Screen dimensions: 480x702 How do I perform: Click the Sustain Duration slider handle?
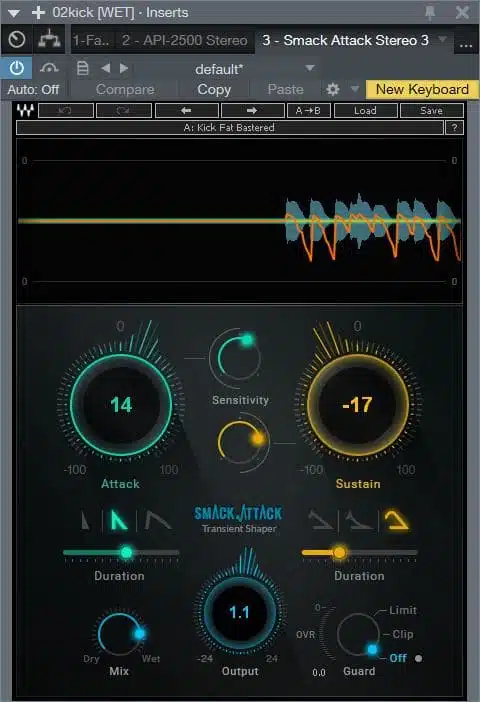339,552
